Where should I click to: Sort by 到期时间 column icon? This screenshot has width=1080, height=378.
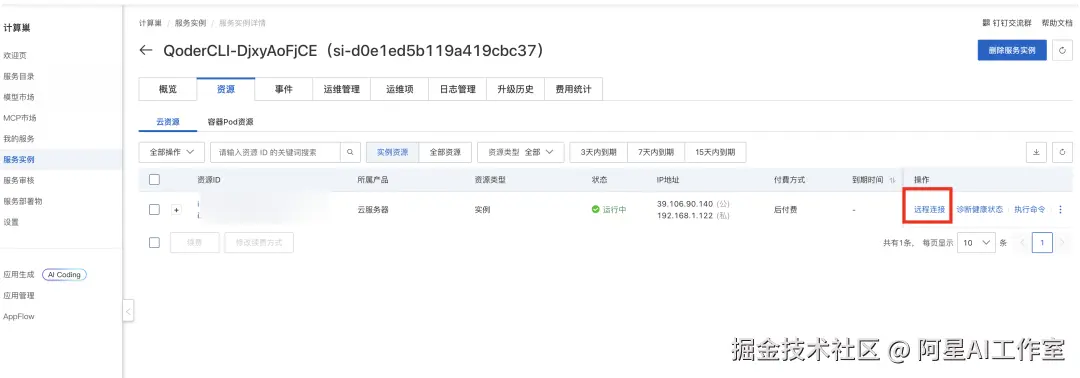point(892,180)
